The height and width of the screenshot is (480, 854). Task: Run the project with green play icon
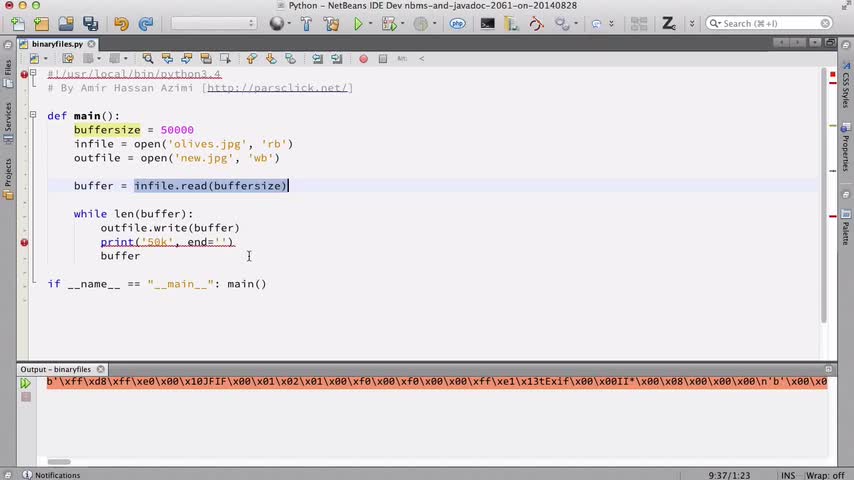pyautogui.click(x=358, y=23)
